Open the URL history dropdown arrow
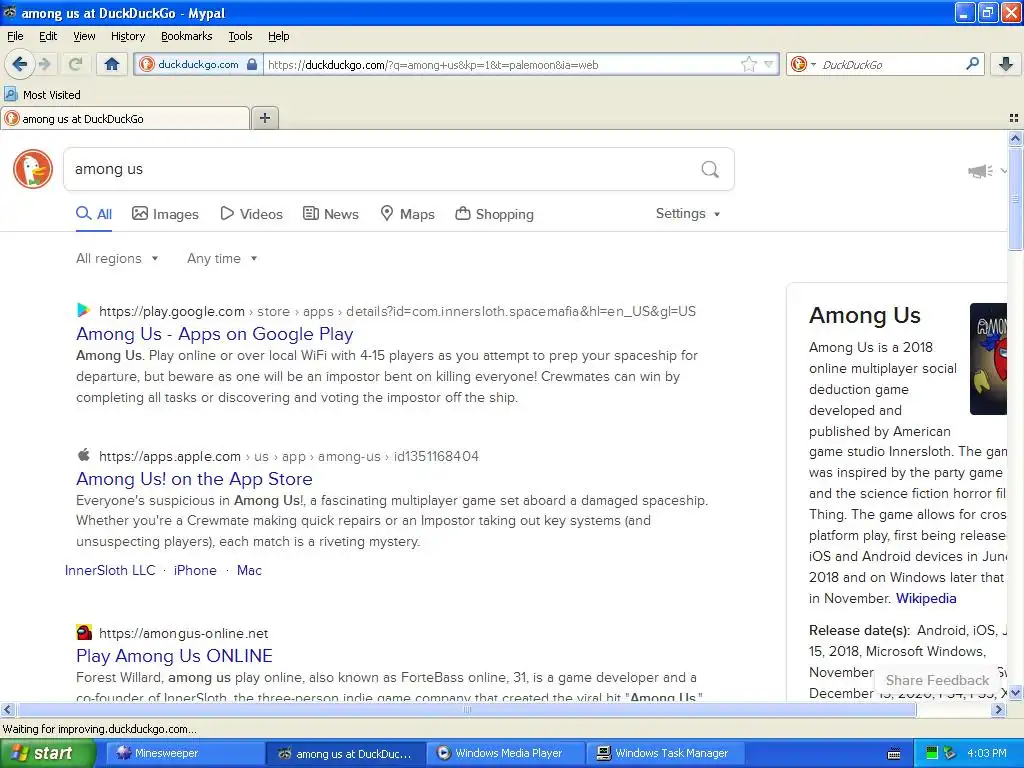1024x768 pixels. click(769, 64)
